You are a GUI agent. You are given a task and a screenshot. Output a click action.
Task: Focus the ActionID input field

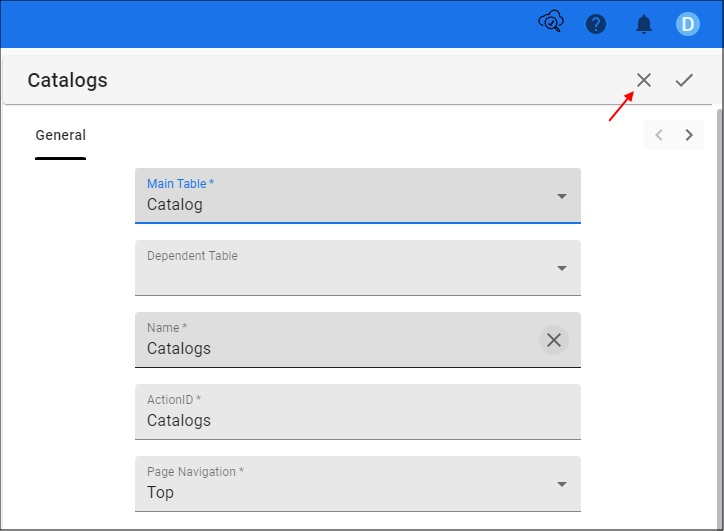[x=358, y=412]
